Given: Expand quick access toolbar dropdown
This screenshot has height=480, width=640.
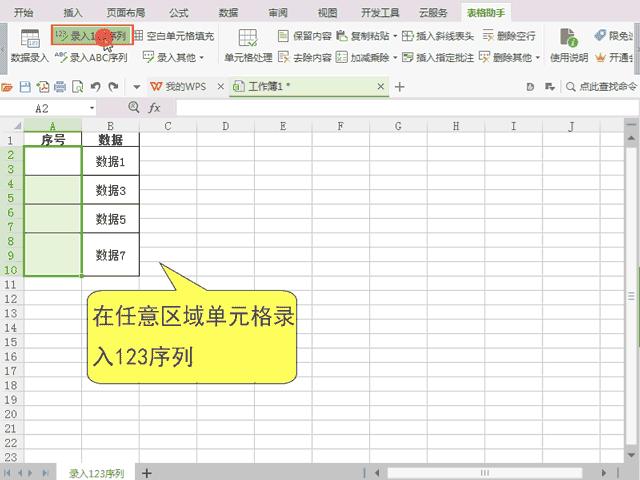Looking at the screenshot, I should click(137, 87).
